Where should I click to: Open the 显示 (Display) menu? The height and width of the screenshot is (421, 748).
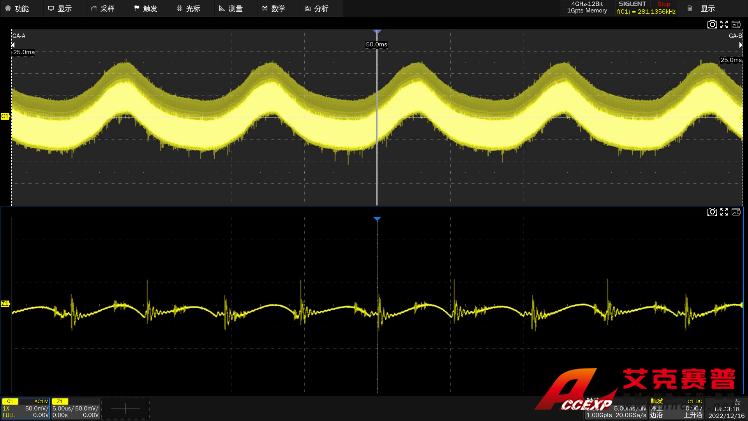click(60, 8)
